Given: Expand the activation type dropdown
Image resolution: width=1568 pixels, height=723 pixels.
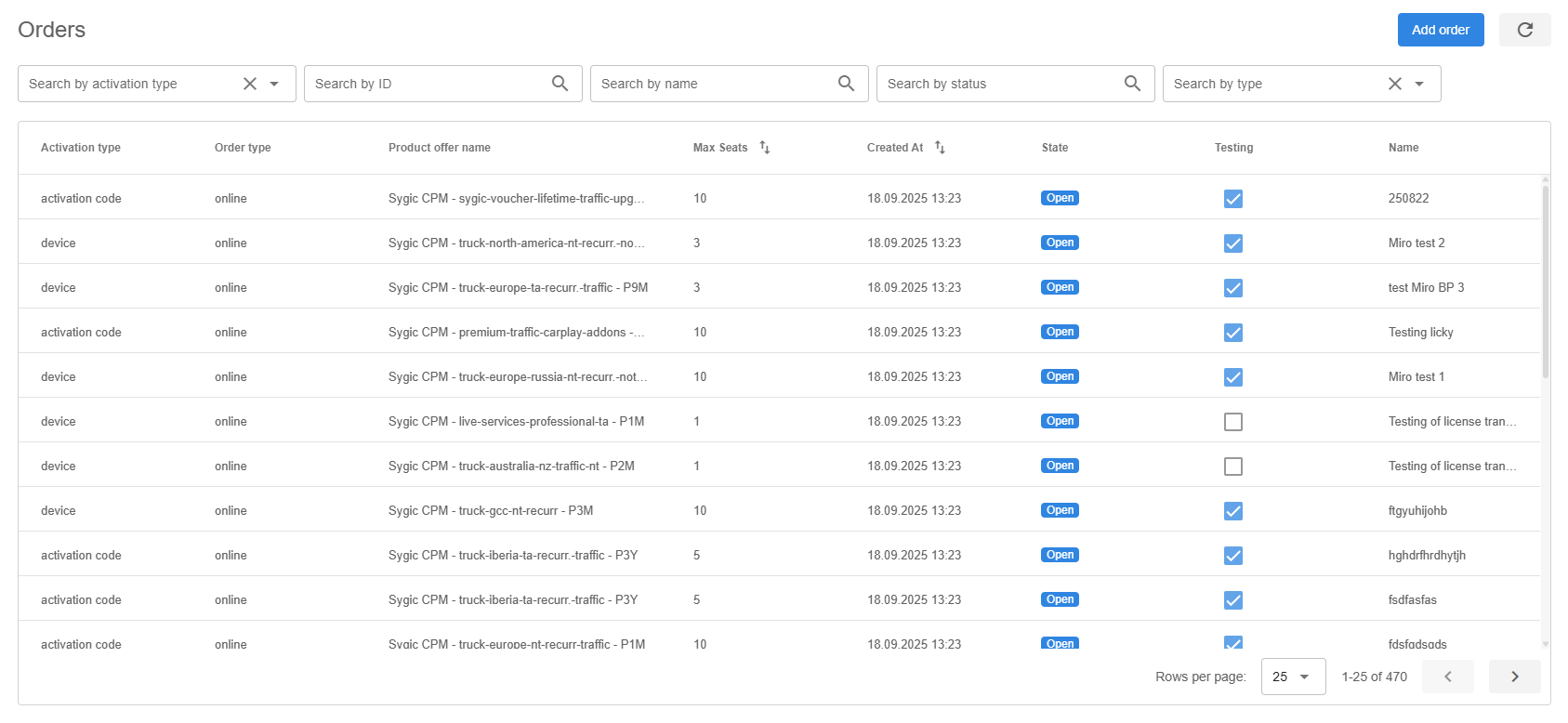Looking at the screenshot, I should (x=274, y=84).
